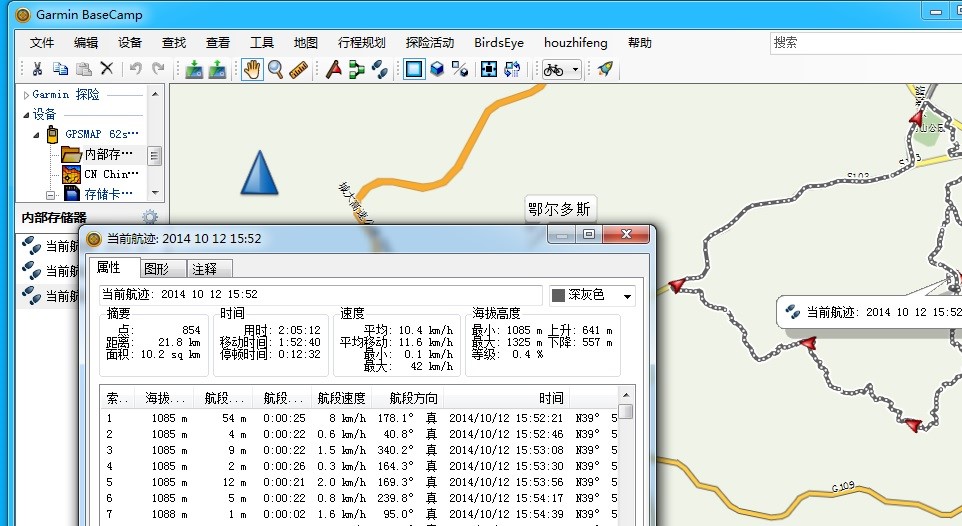
Task: Select the New Route tool
Action: [356, 69]
